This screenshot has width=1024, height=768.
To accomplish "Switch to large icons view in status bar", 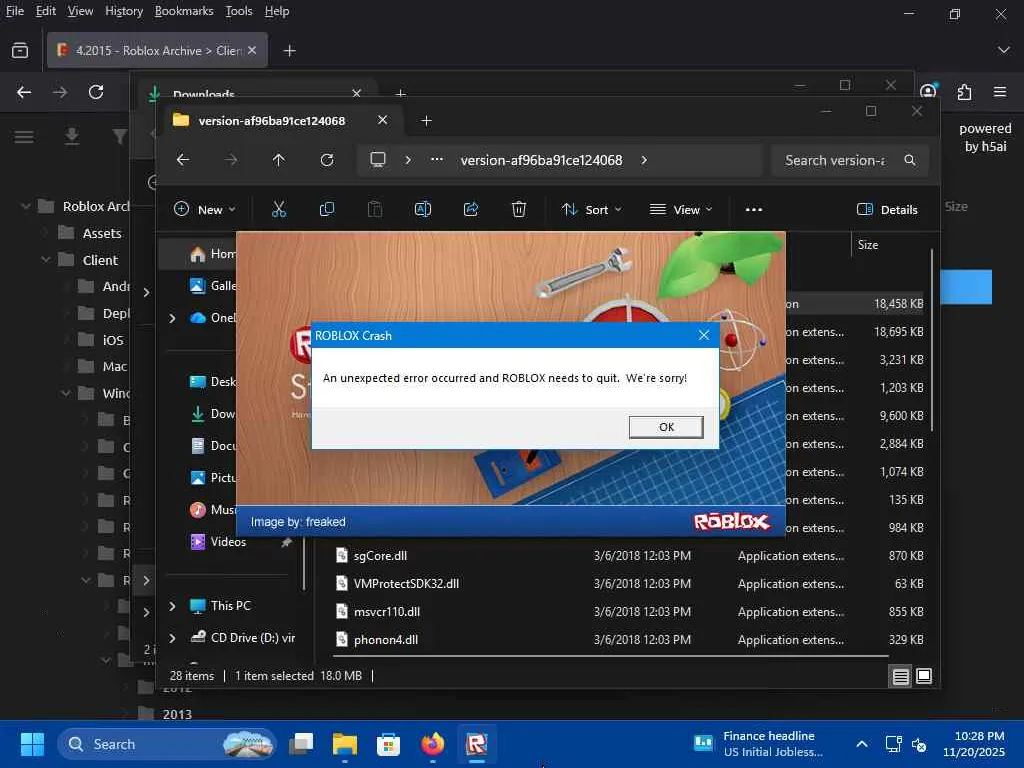I will pos(924,676).
